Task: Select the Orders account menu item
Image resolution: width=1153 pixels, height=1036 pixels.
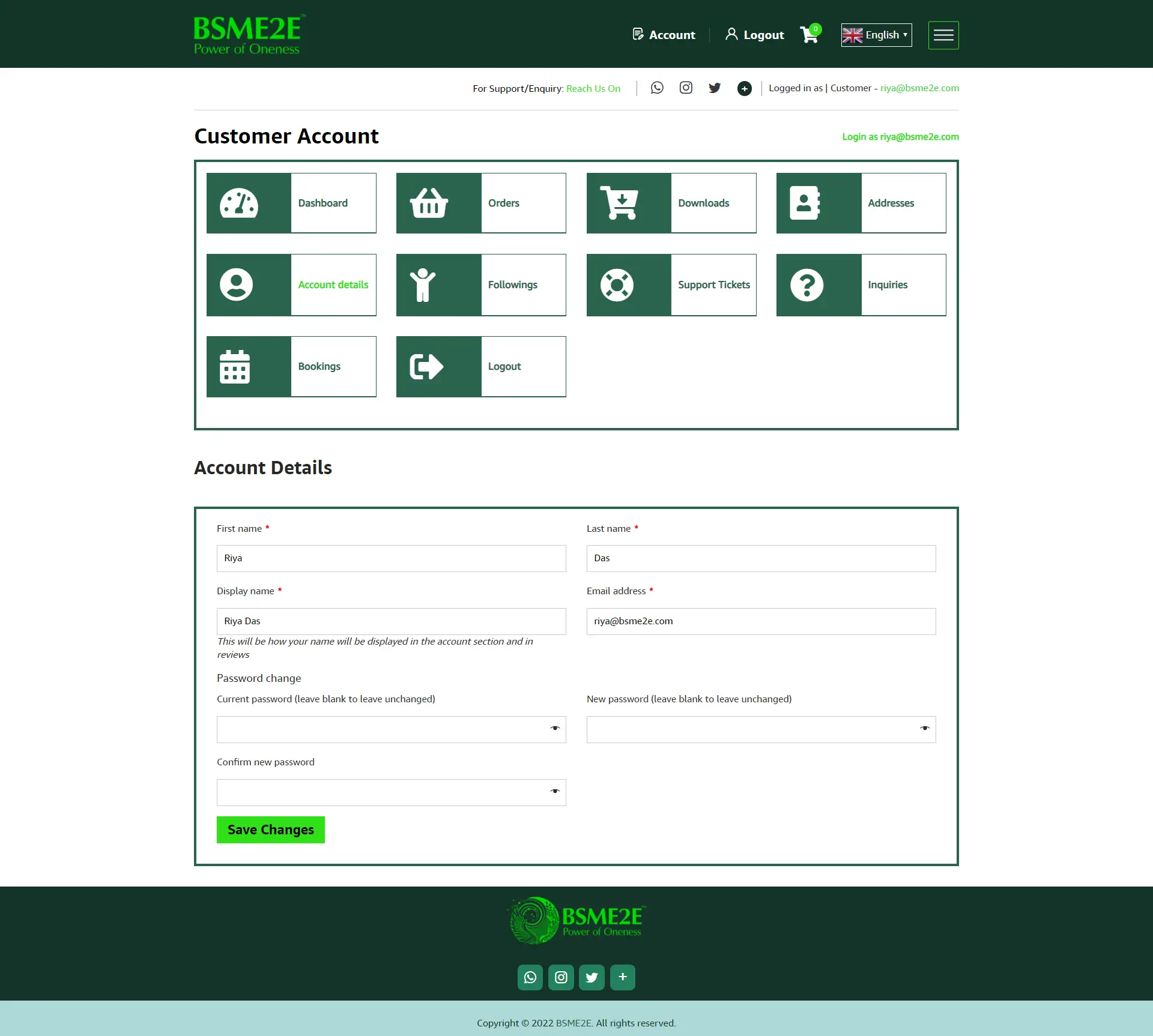Action: click(x=503, y=203)
